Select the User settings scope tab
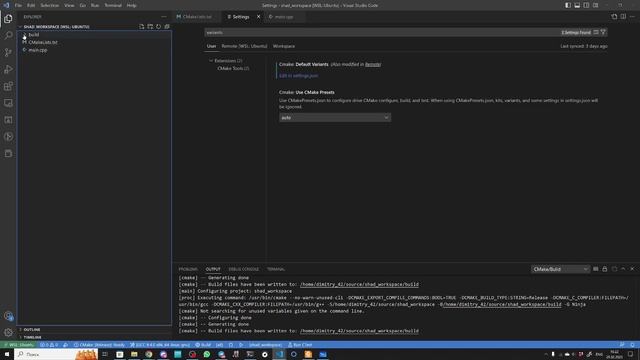640x360 pixels. 211,46
